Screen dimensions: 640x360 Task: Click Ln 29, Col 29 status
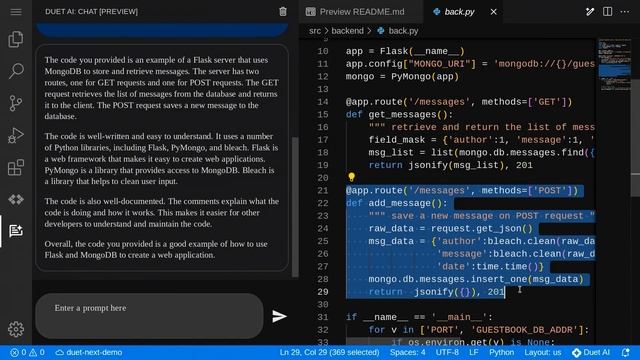(x=329, y=352)
